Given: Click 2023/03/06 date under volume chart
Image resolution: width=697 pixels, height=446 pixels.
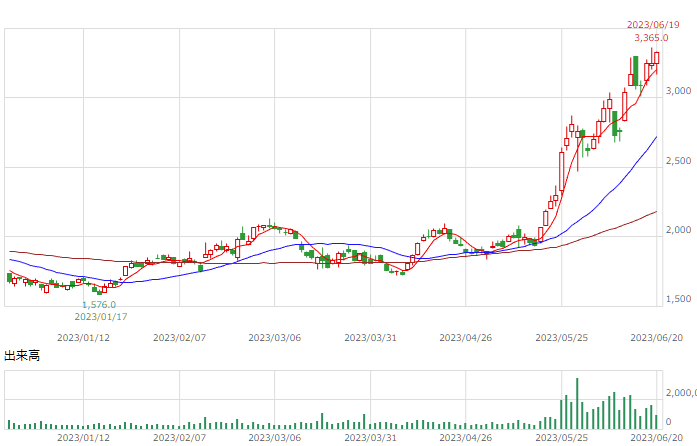Looking at the screenshot, I should click(275, 438).
